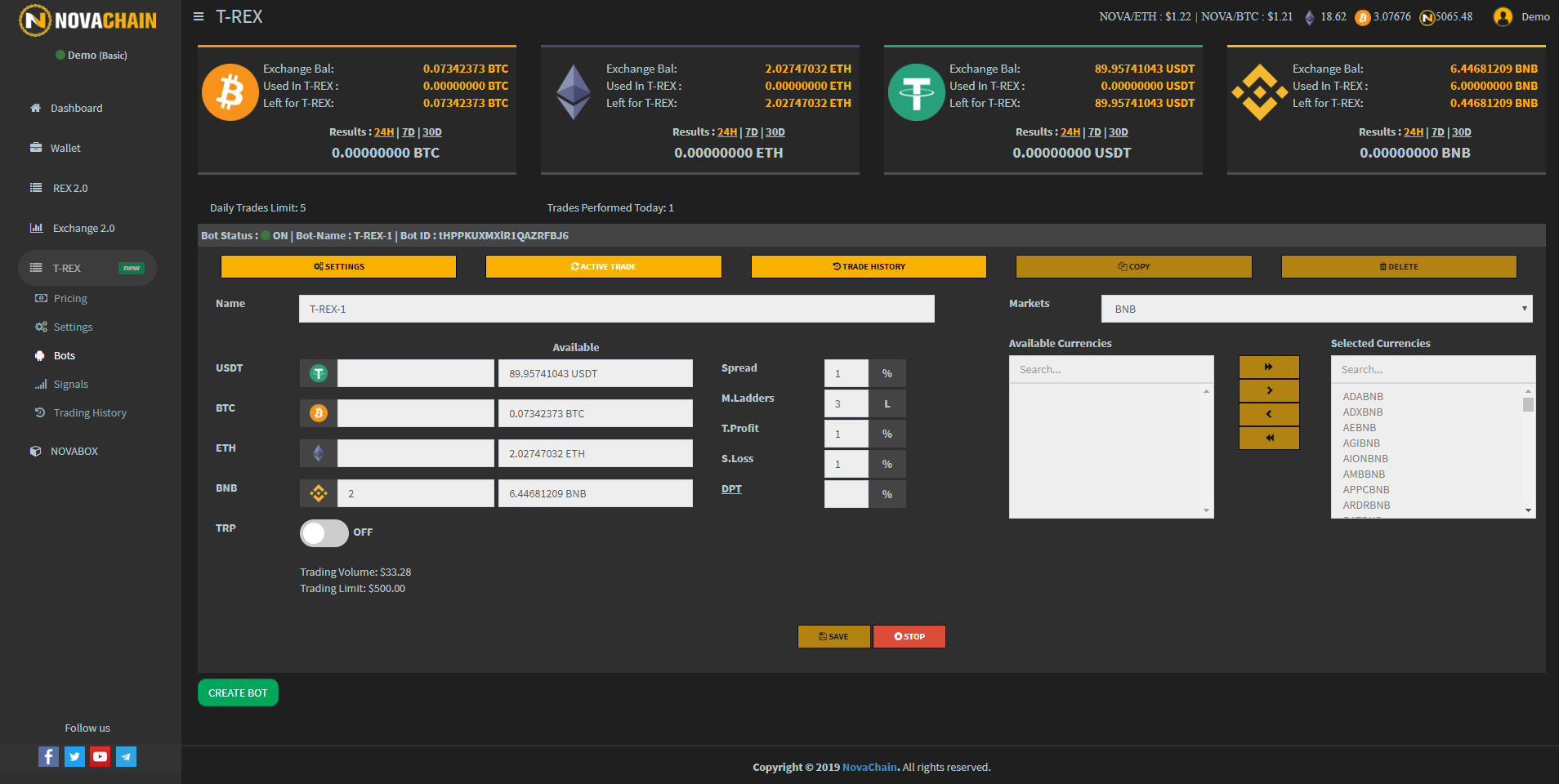The height and width of the screenshot is (784, 1559).
Task: Remove one currency from selected list
Action: pos(1269,414)
